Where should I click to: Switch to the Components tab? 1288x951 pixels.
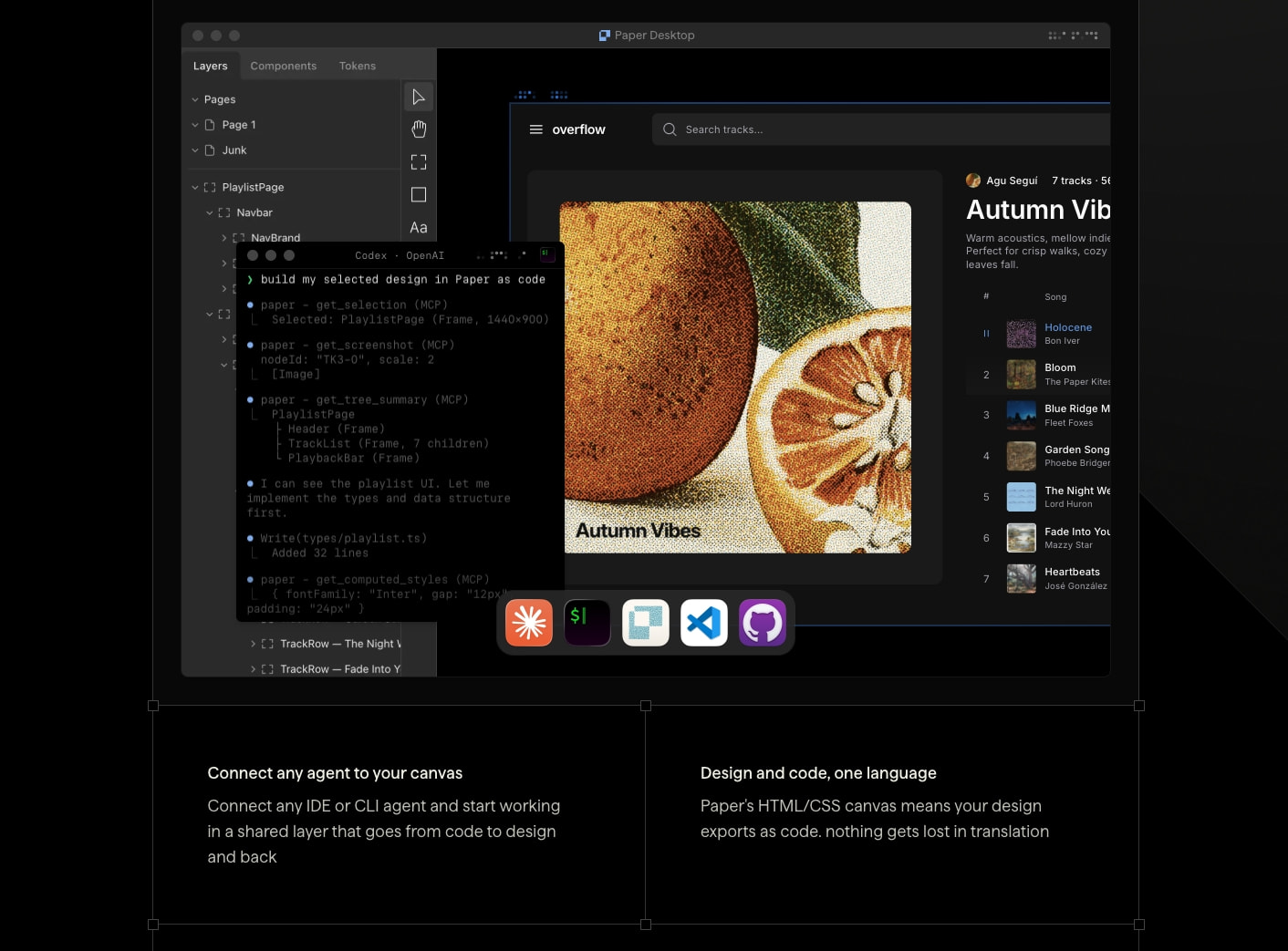click(x=284, y=66)
